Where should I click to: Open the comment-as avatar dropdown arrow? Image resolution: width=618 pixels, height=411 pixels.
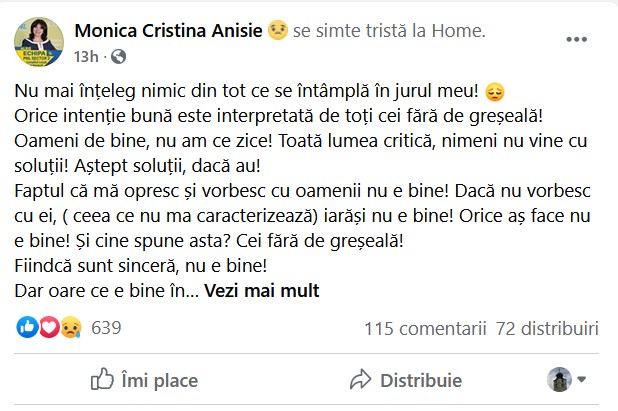[x=582, y=380]
